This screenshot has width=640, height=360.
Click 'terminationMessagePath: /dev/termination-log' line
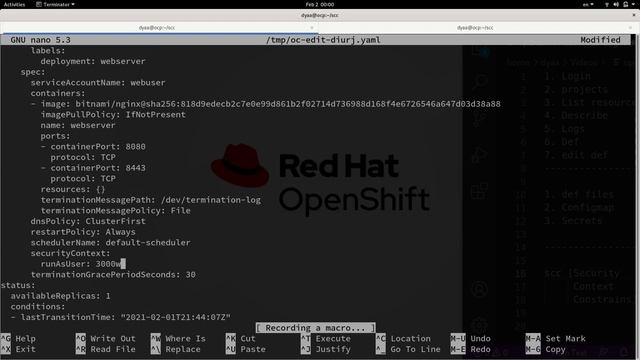(x=151, y=200)
